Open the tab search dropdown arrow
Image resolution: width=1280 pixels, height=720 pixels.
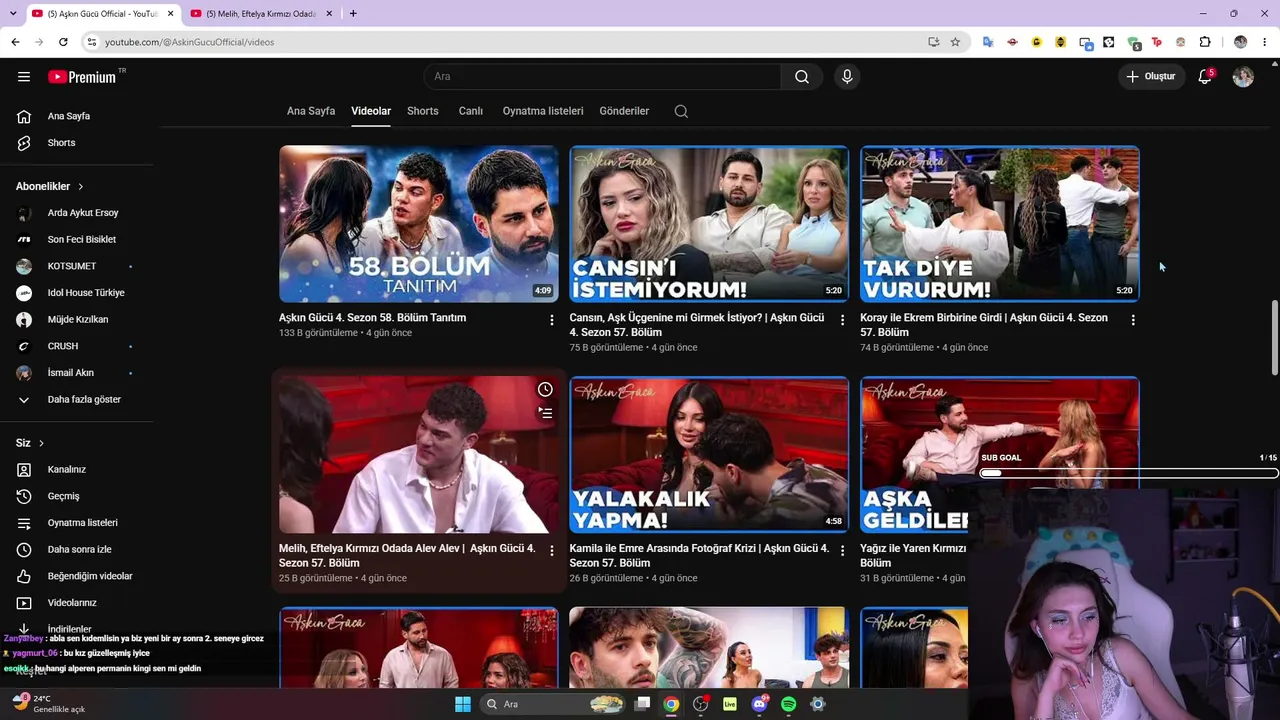pyautogui.click(x=13, y=13)
